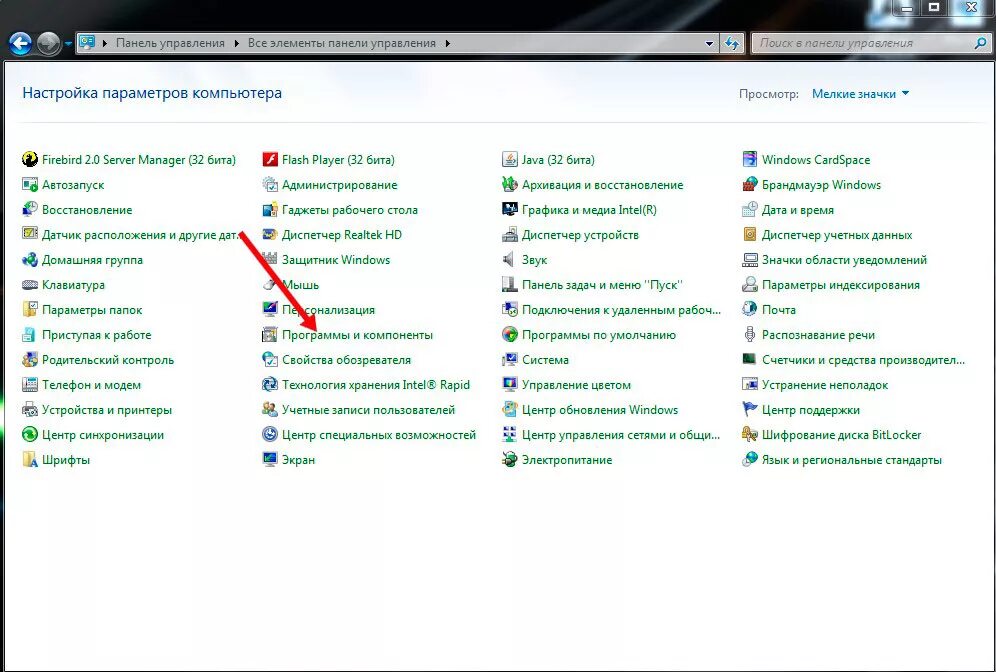Click Счетчики и средства производительности link
Screen dimensions: 996x672
pos(863,360)
